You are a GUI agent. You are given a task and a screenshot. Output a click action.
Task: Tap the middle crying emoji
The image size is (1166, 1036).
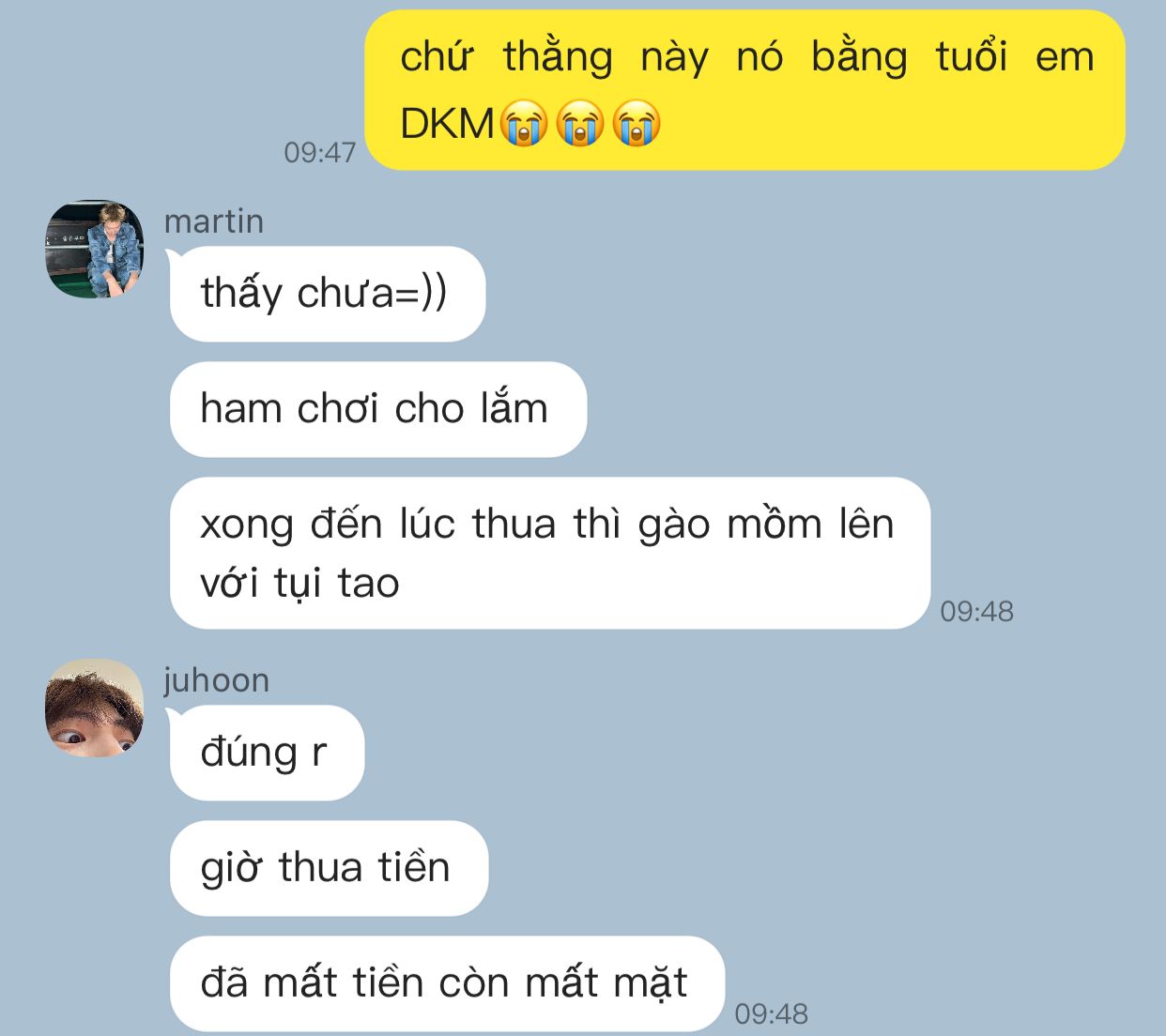tap(580, 123)
